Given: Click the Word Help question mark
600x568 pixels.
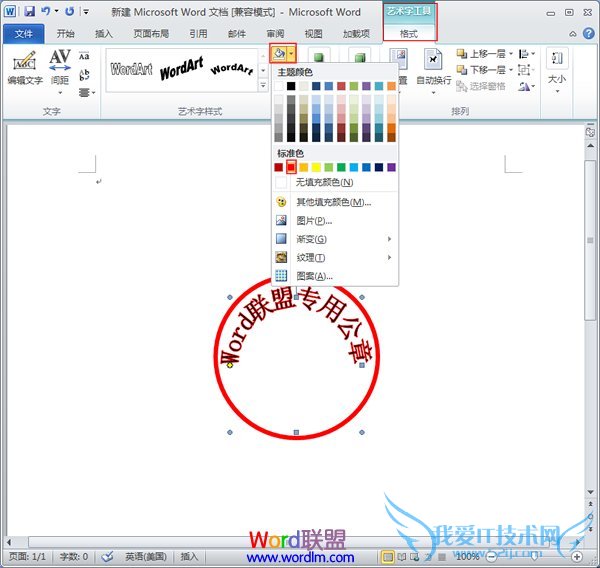Looking at the screenshot, I should [x=589, y=34].
